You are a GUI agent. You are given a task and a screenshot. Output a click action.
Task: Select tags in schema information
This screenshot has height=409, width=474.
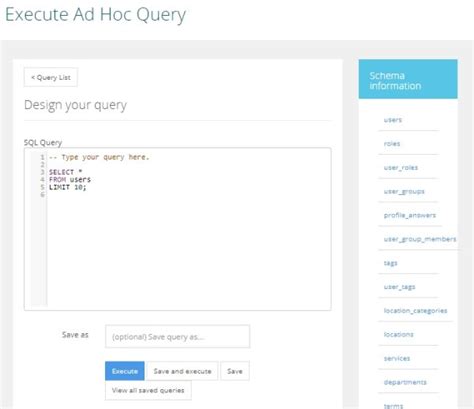pos(390,263)
